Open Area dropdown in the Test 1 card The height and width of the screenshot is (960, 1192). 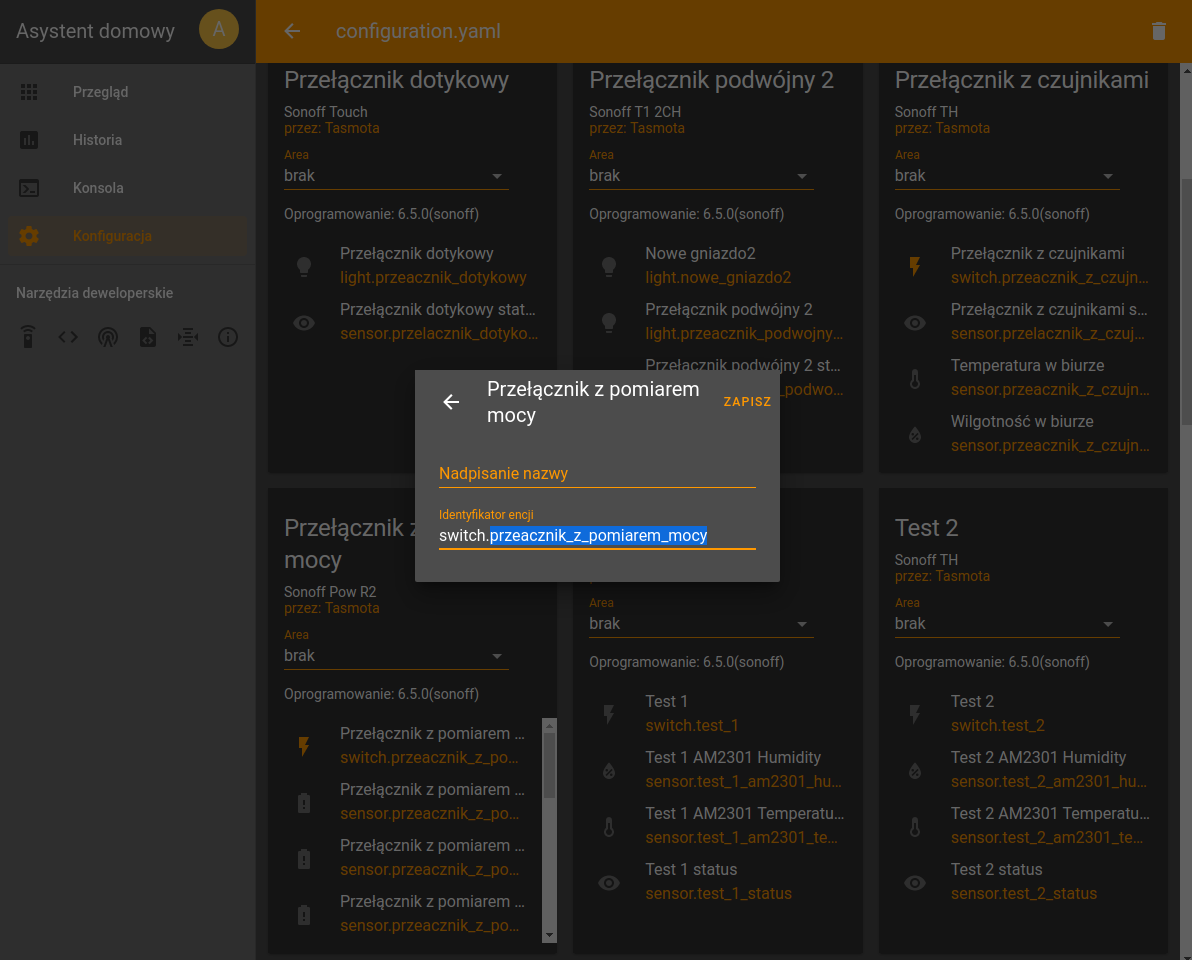(701, 623)
